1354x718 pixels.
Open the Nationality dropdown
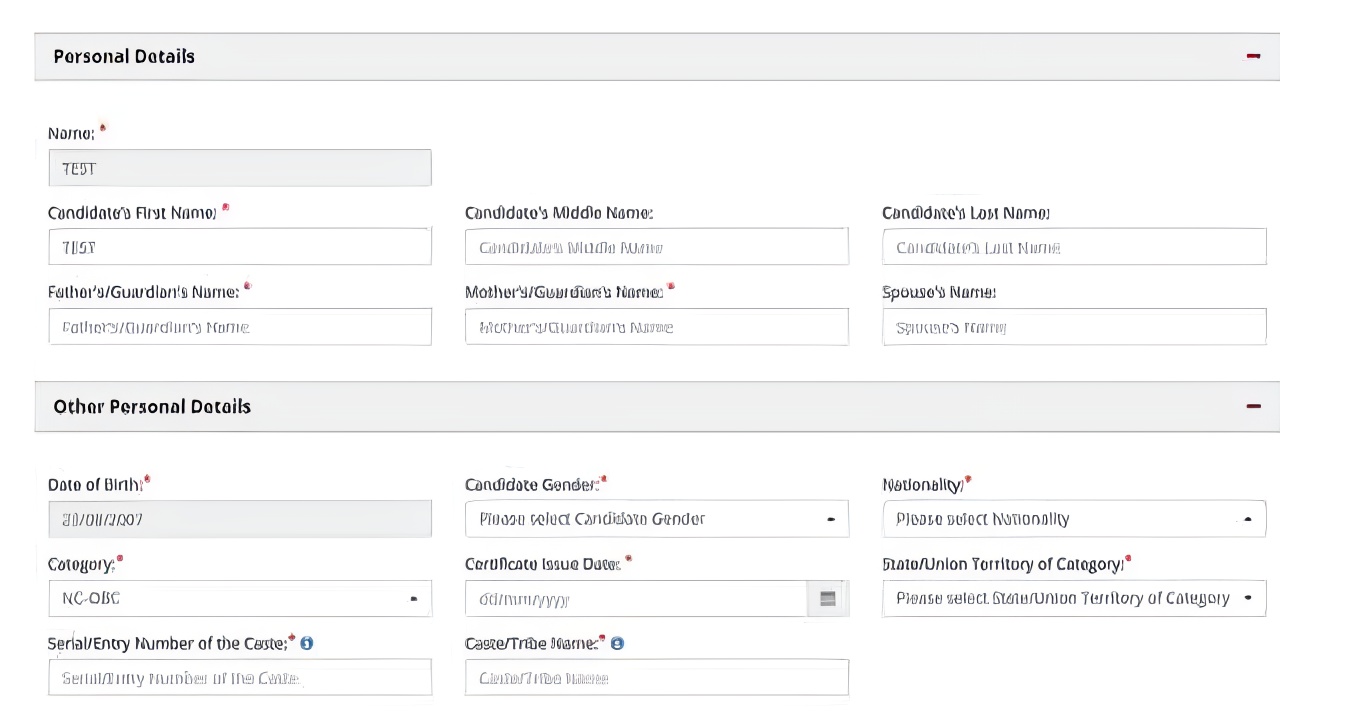pos(1073,519)
